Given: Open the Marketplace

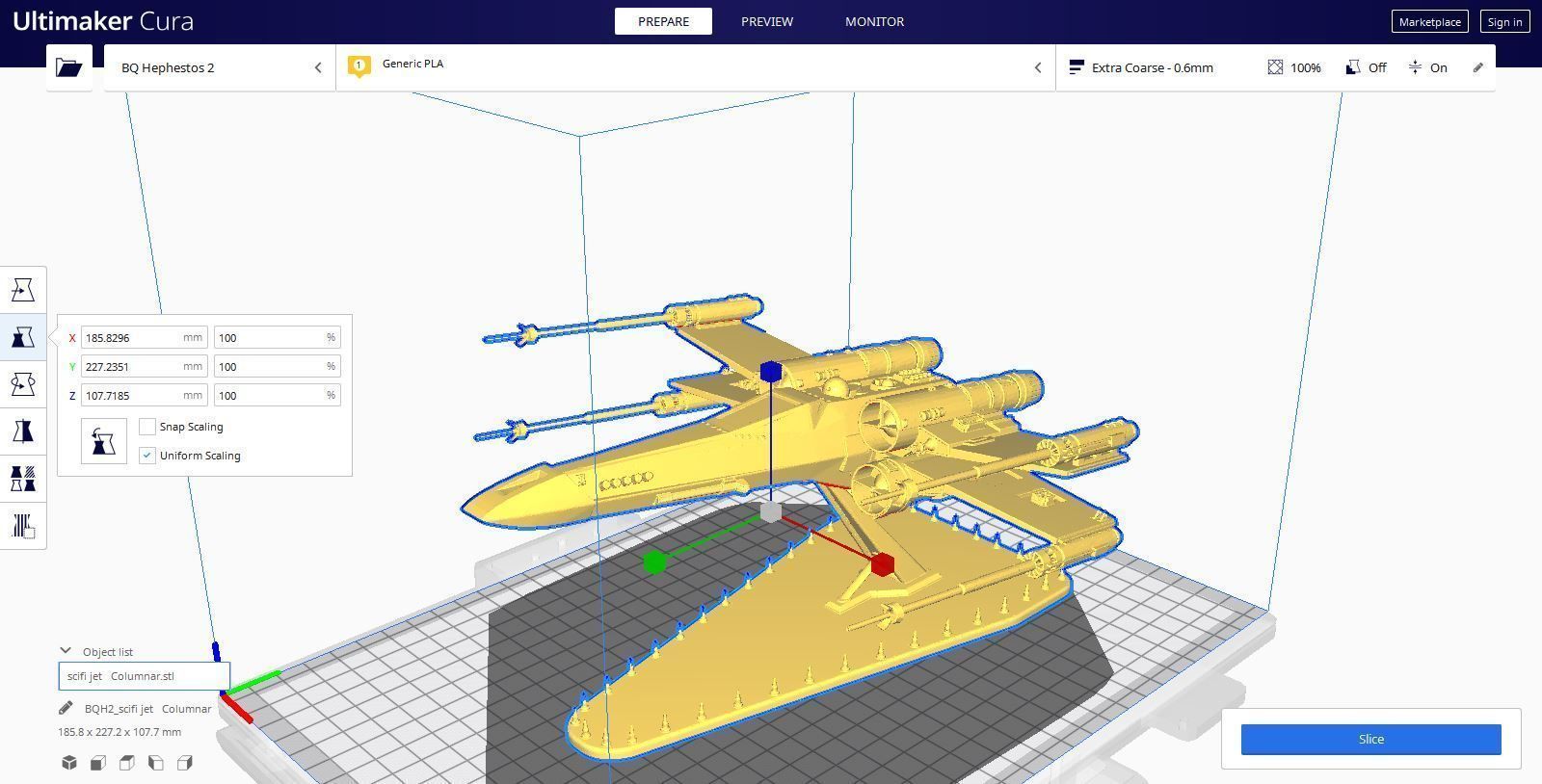Looking at the screenshot, I should pyautogui.click(x=1429, y=21).
